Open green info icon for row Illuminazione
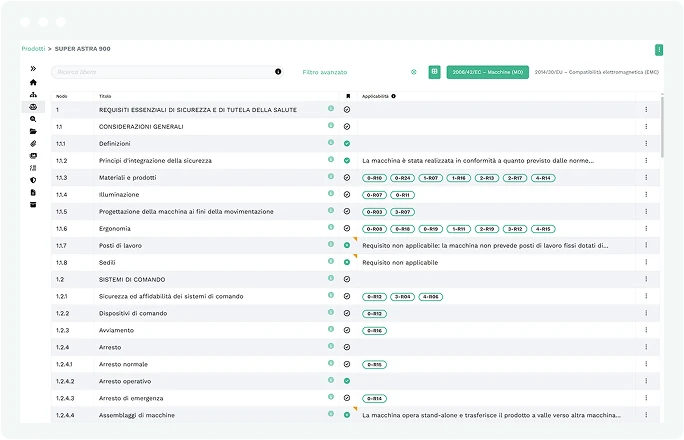Screen dimensions: 684x440 pos(331,193)
